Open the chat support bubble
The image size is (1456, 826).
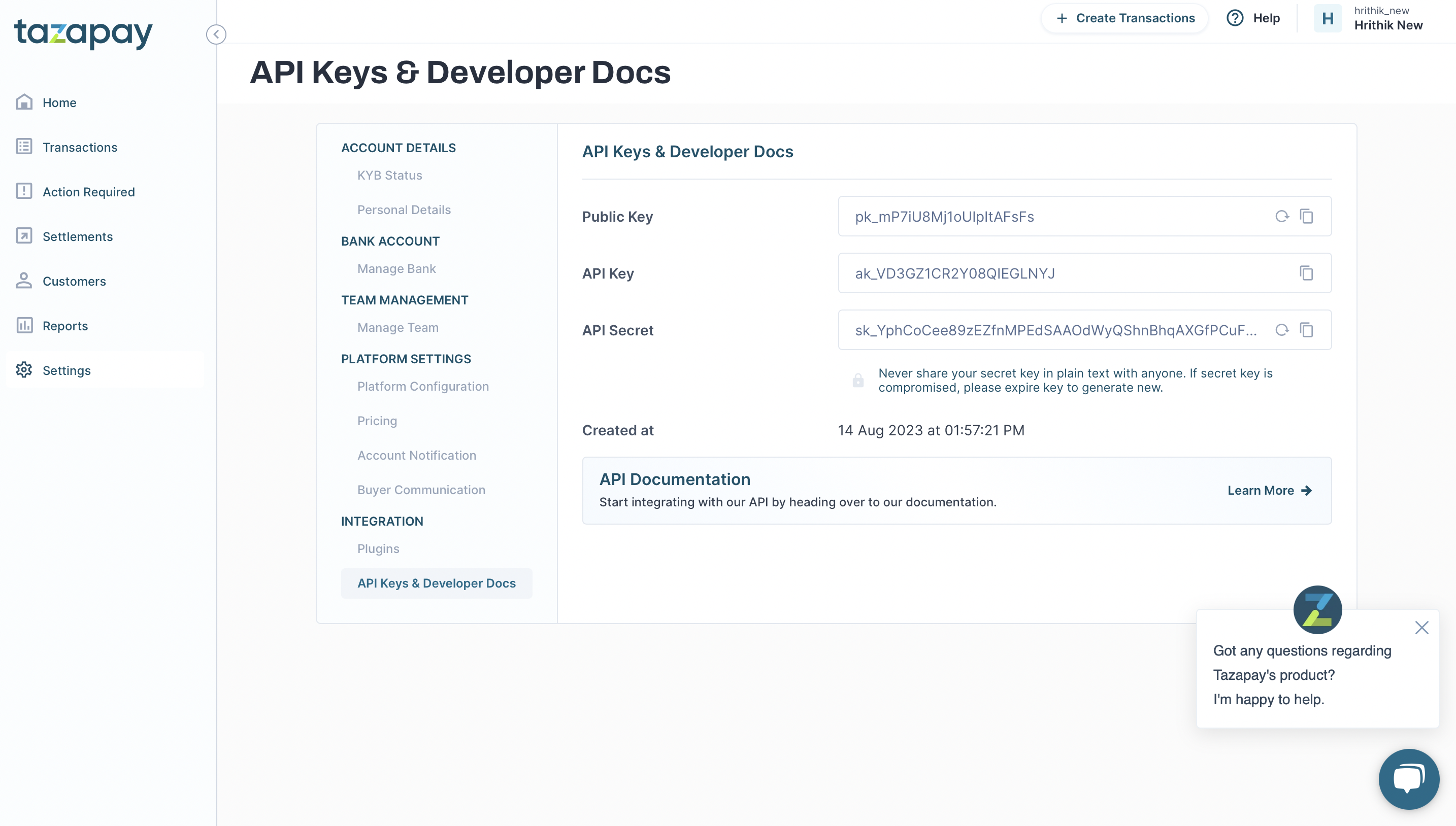click(x=1408, y=778)
